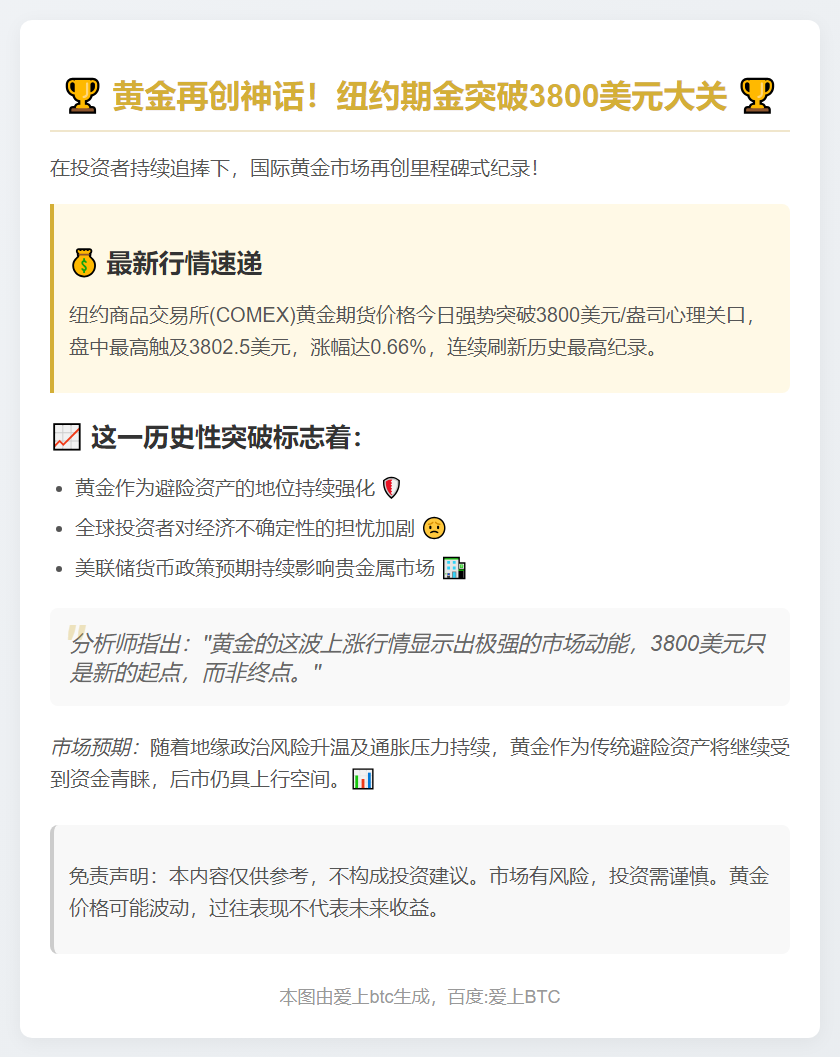Click the heading 最新行情速递
Viewport: 840px width, 1057px height.
click(184, 263)
